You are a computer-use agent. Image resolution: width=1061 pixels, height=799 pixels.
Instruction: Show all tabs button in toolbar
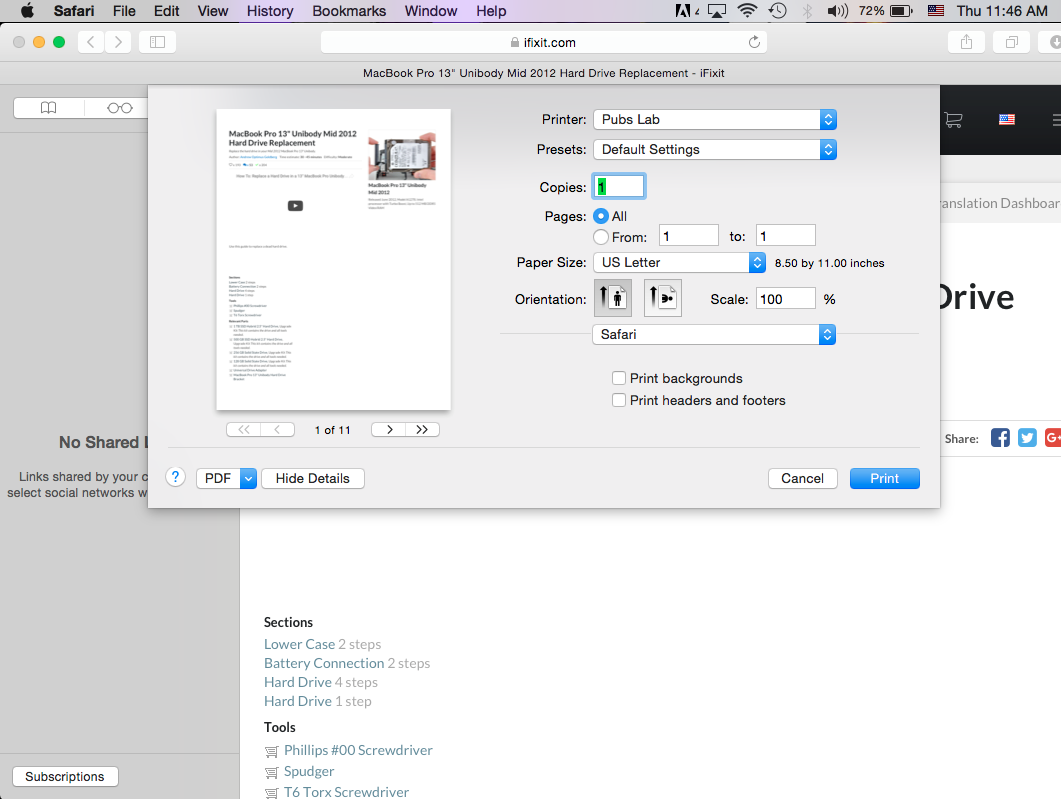1011,42
